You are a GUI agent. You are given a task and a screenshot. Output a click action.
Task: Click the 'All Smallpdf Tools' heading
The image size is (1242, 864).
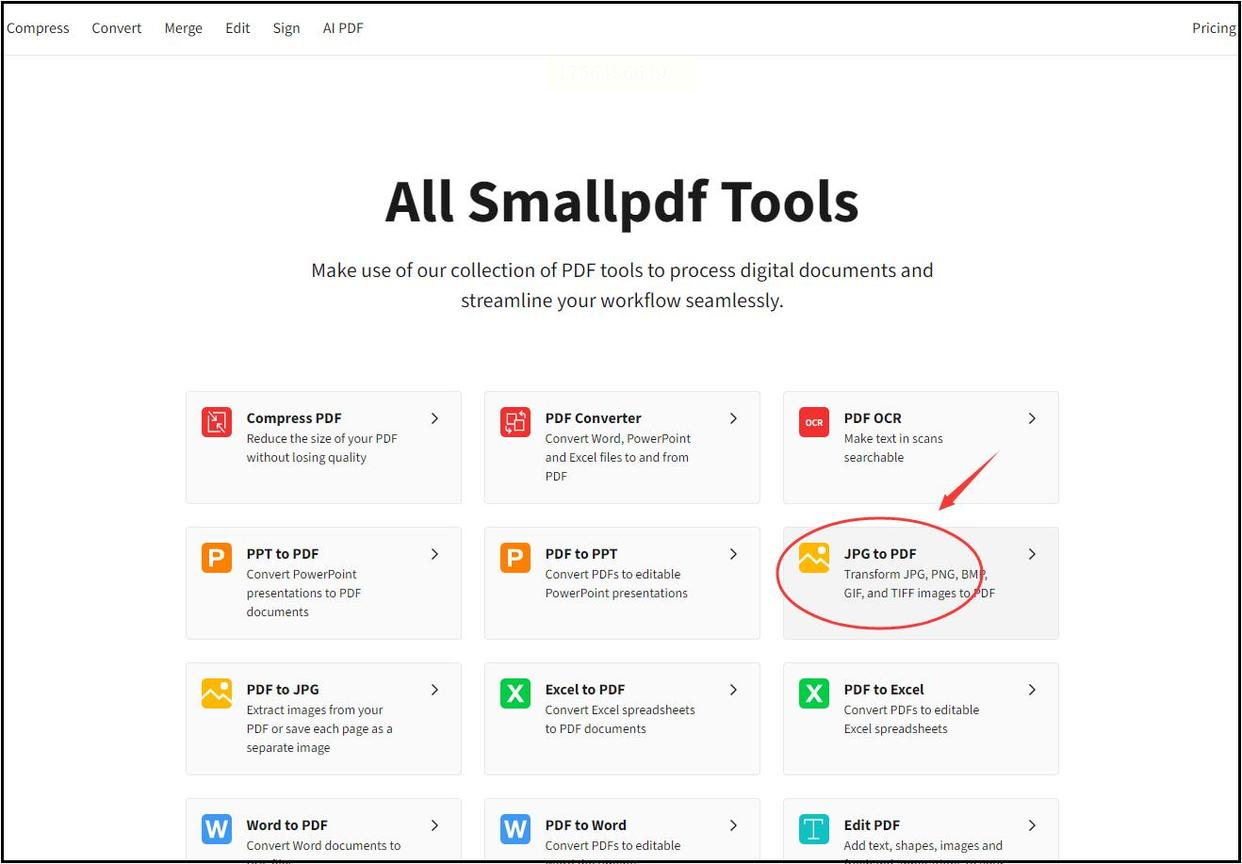pos(622,201)
